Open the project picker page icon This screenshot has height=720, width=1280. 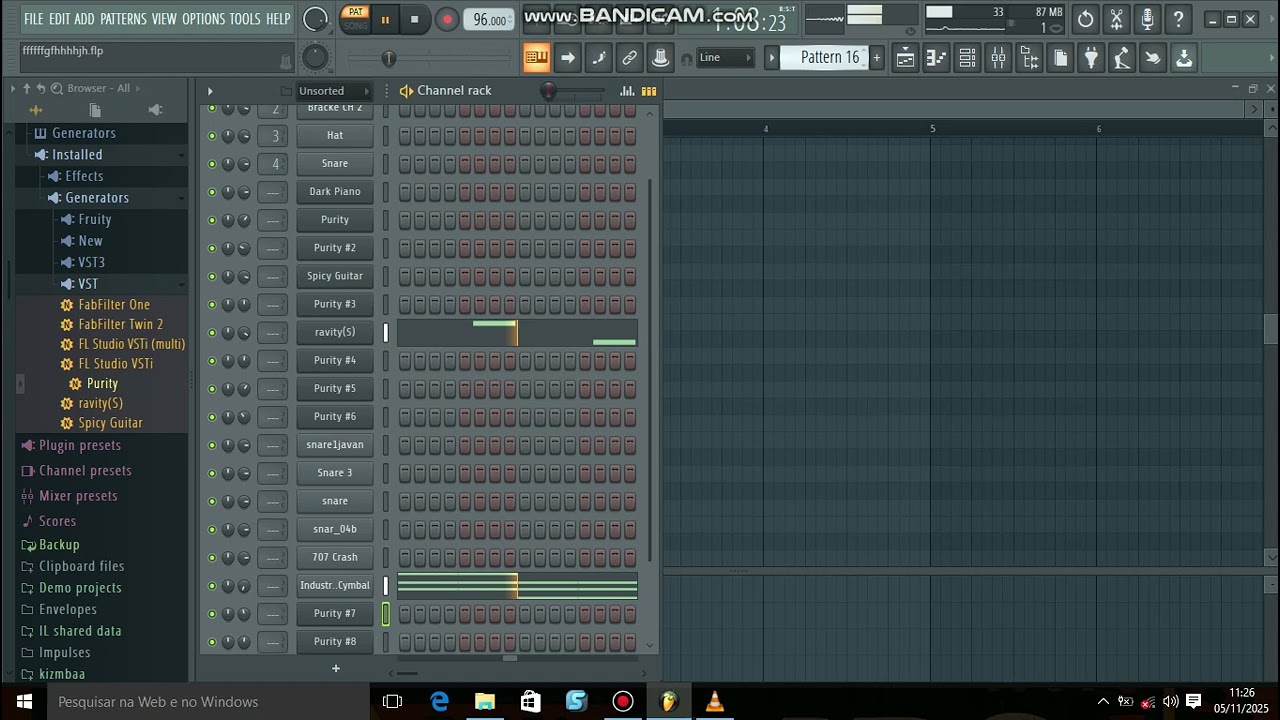(1060, 58)
